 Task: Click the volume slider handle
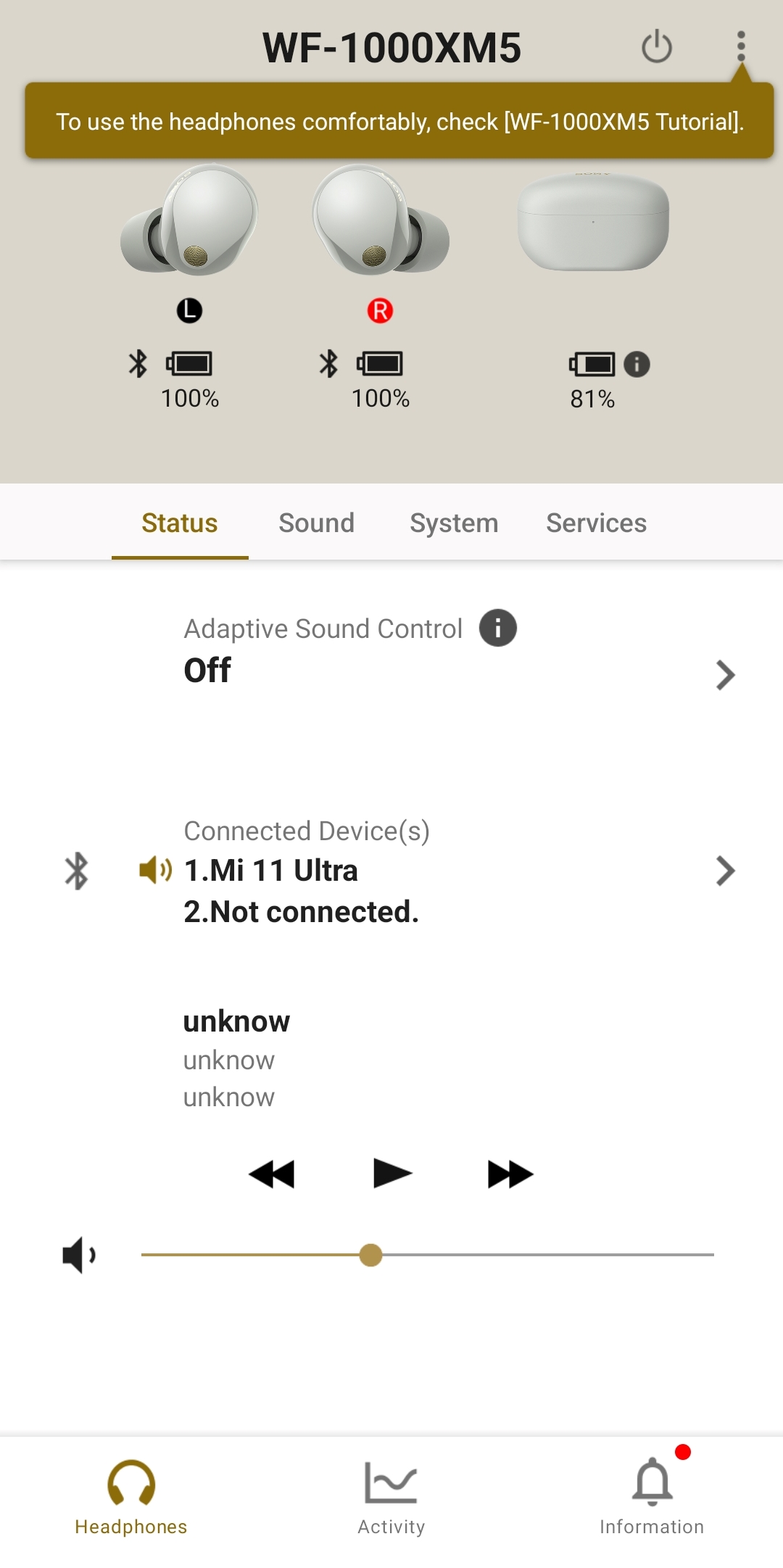point(370,1255)
